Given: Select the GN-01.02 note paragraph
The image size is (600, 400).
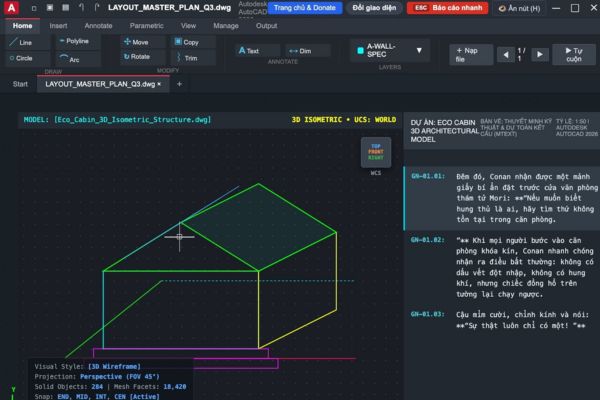Looking at the screenshot, I should tap(502, 267).
